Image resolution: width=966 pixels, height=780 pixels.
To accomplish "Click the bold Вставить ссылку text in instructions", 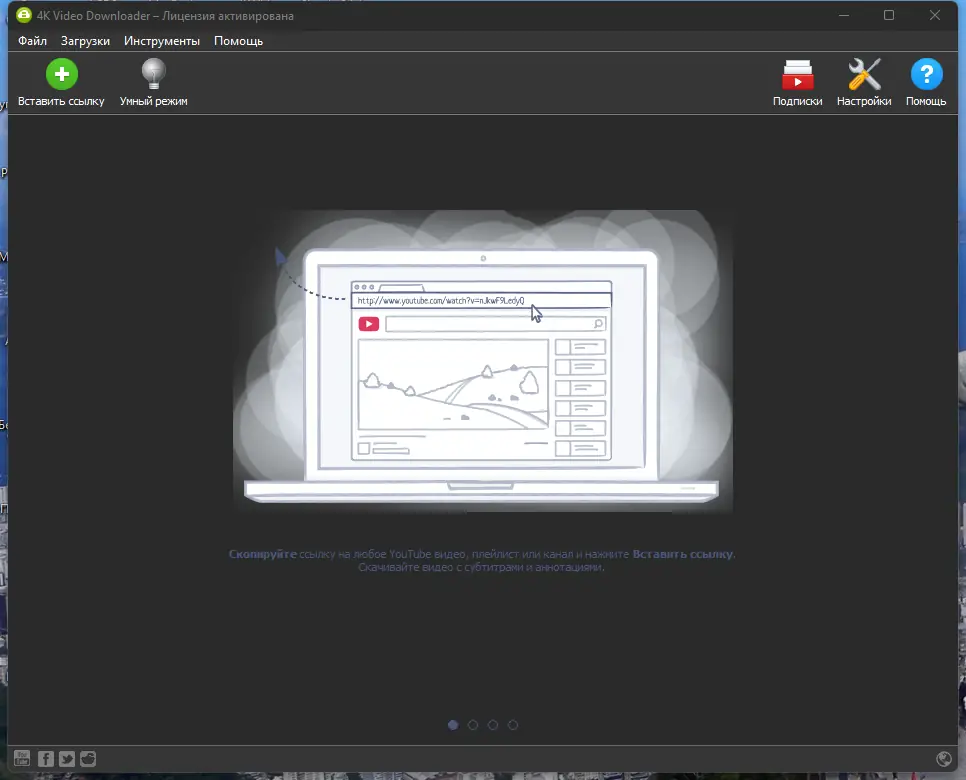I will coord(683,554).
